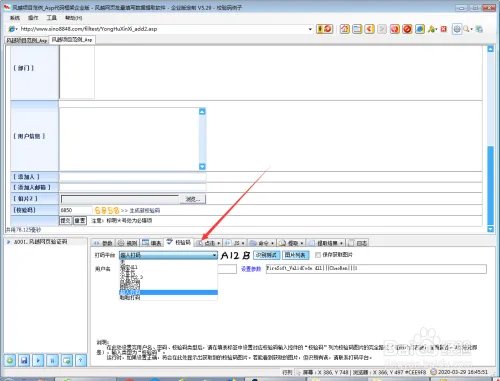Tick the 保存获取图片 checkbox
This screenshot has width=500, height=381.
pyautogui.click(x=318, y=255)
